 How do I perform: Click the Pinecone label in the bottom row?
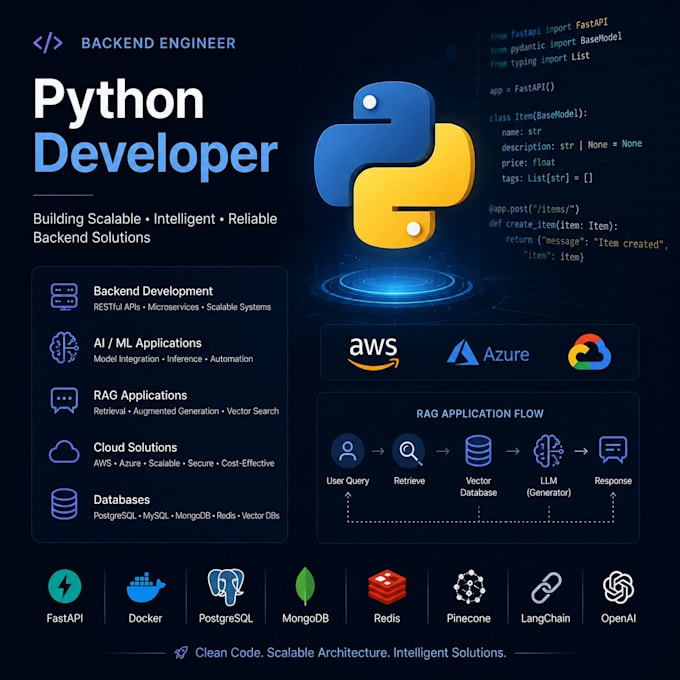(x=469, y=618)
